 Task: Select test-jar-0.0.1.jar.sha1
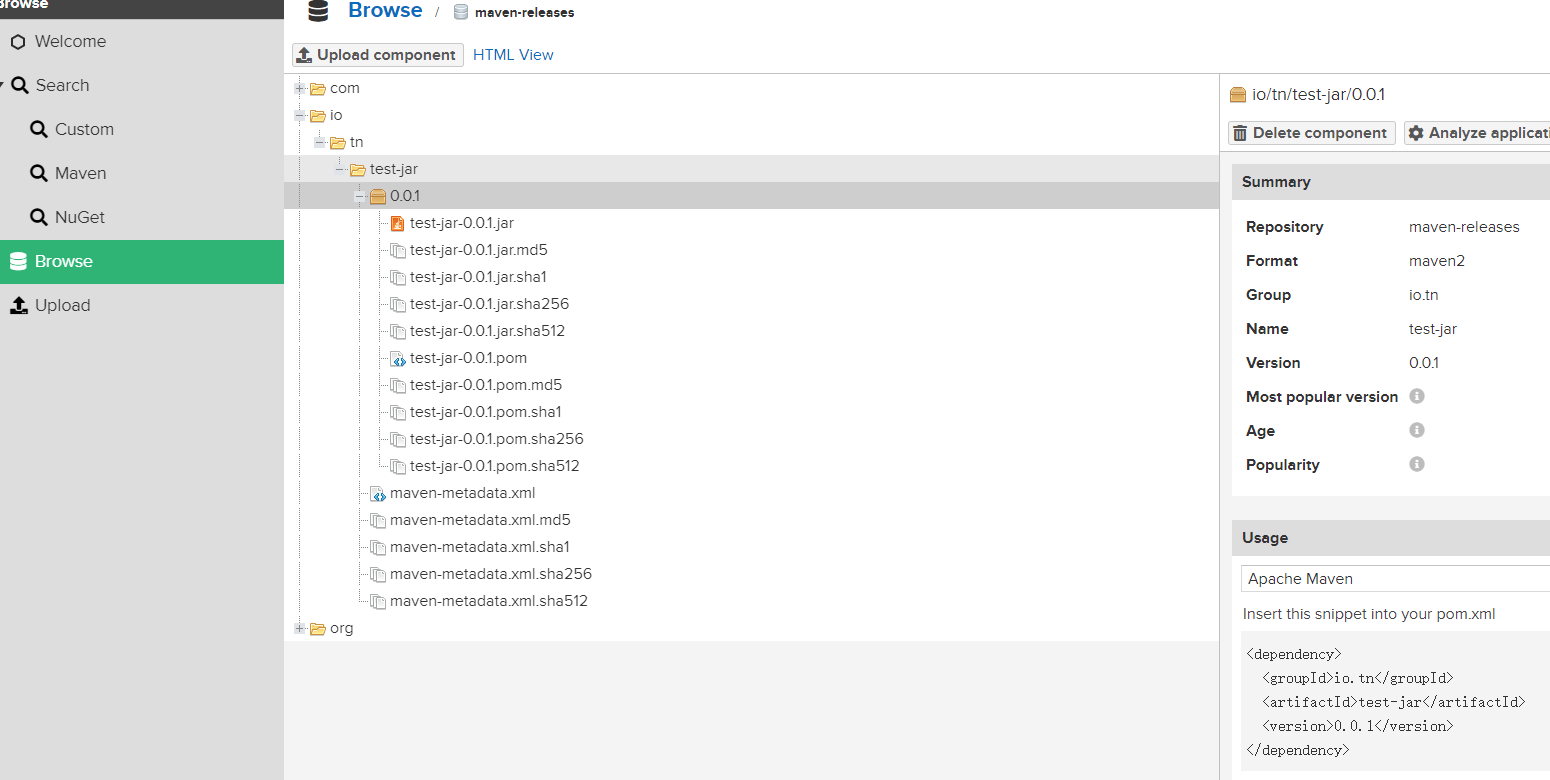[x=478, y=277]
